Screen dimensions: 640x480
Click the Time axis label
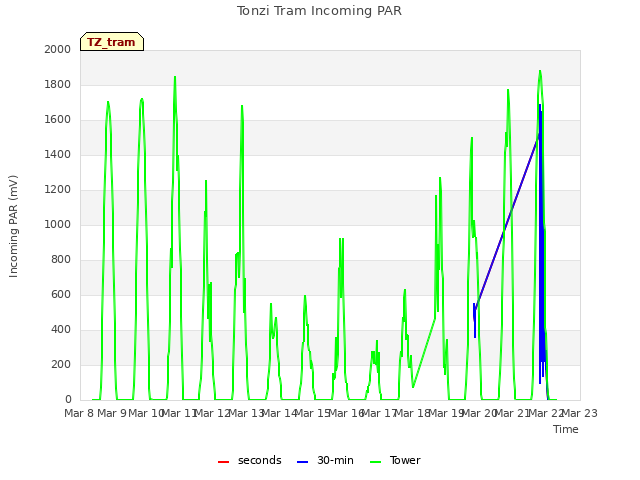pos(565,429)
